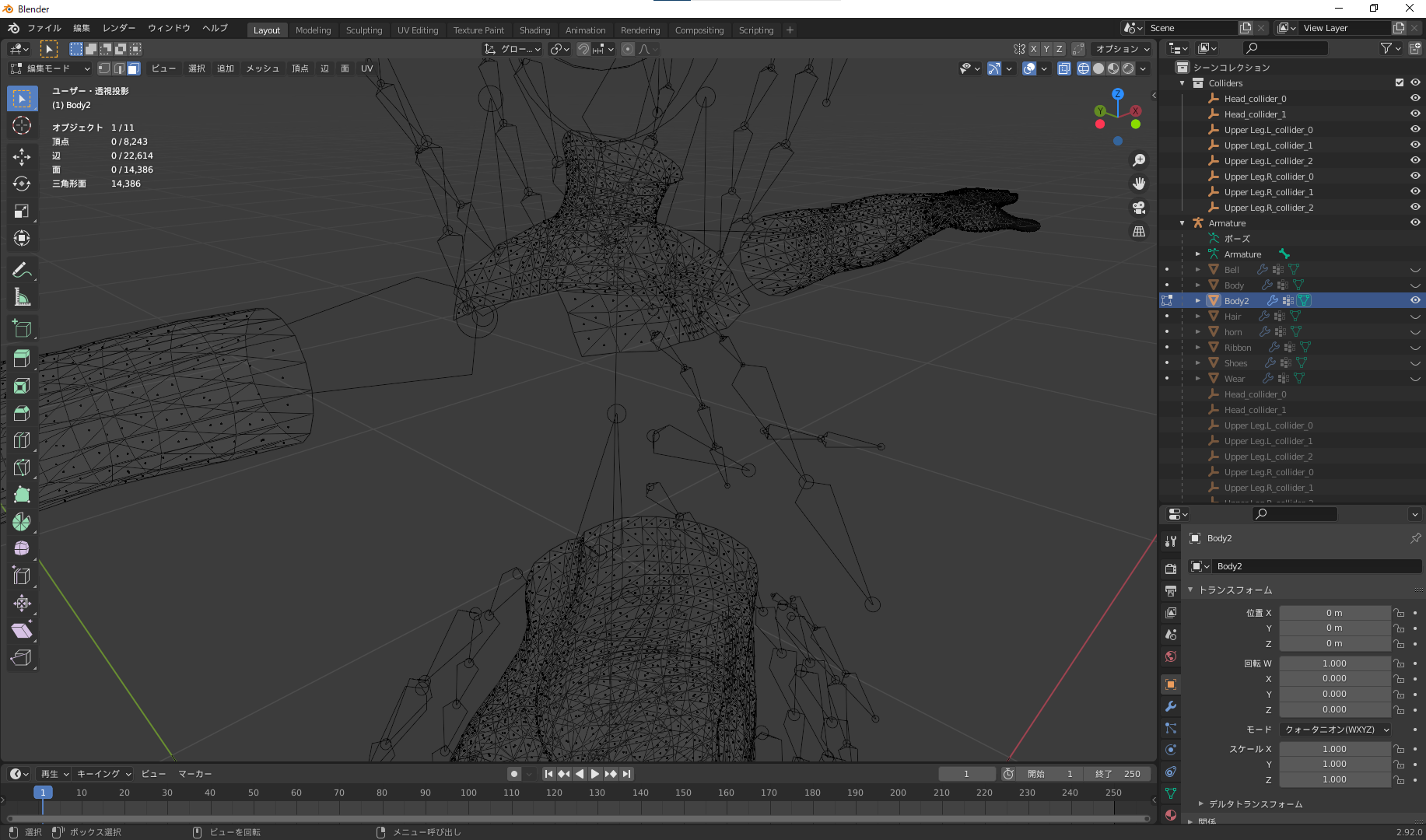This screenshot has height=840, width=1426.
Task: Hide Head_collider_0 with eye icon
Action: pyautogui.click(x=1415, y=99)
